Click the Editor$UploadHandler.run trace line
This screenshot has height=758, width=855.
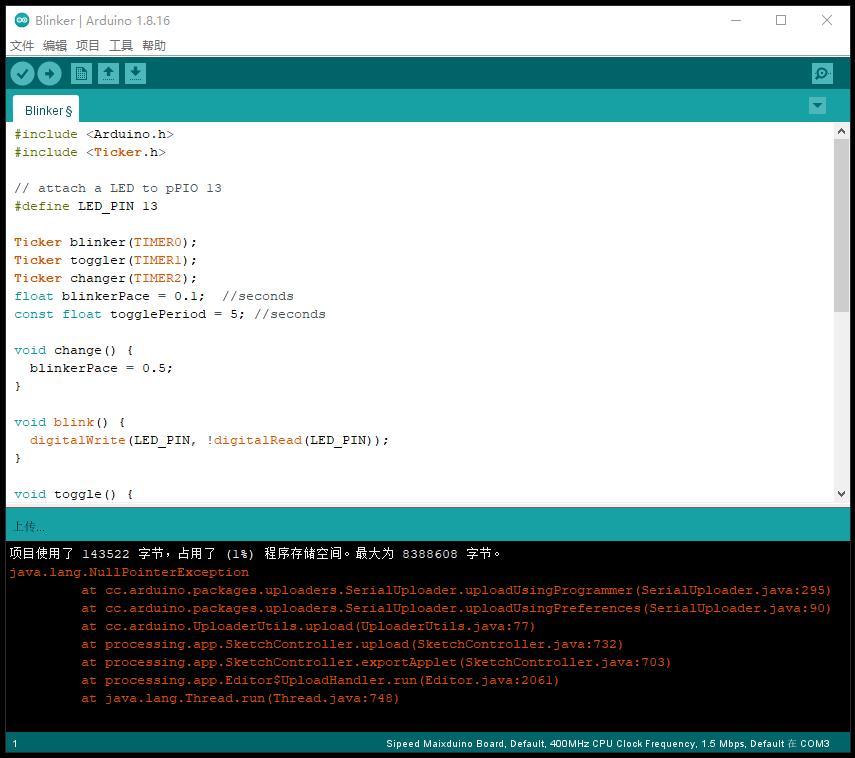tap(320, 680)
